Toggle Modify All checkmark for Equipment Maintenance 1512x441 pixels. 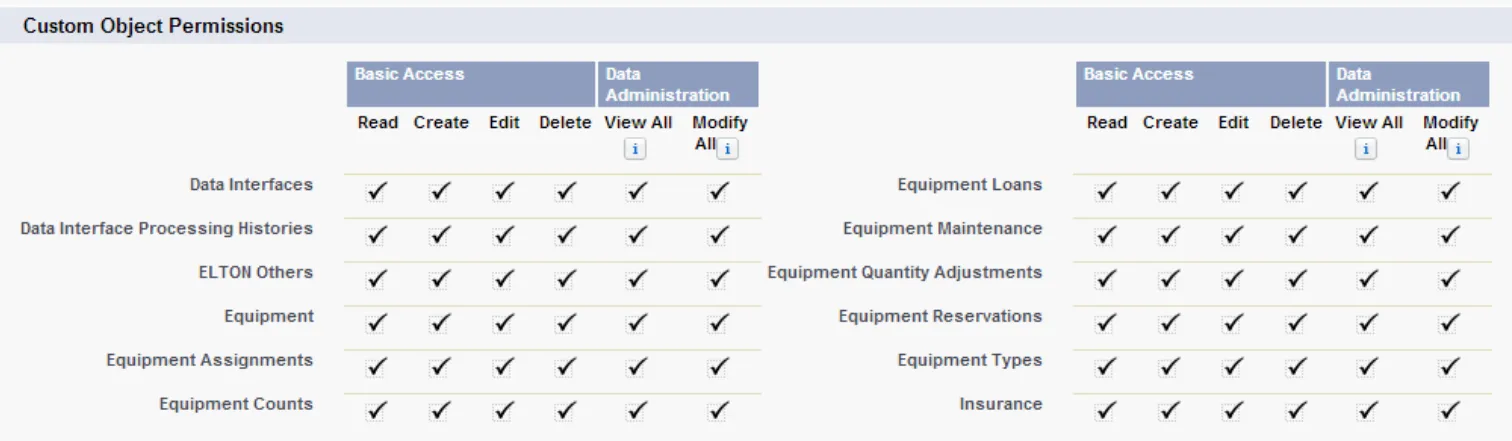pyautogui.click(x=1449, y=236)
